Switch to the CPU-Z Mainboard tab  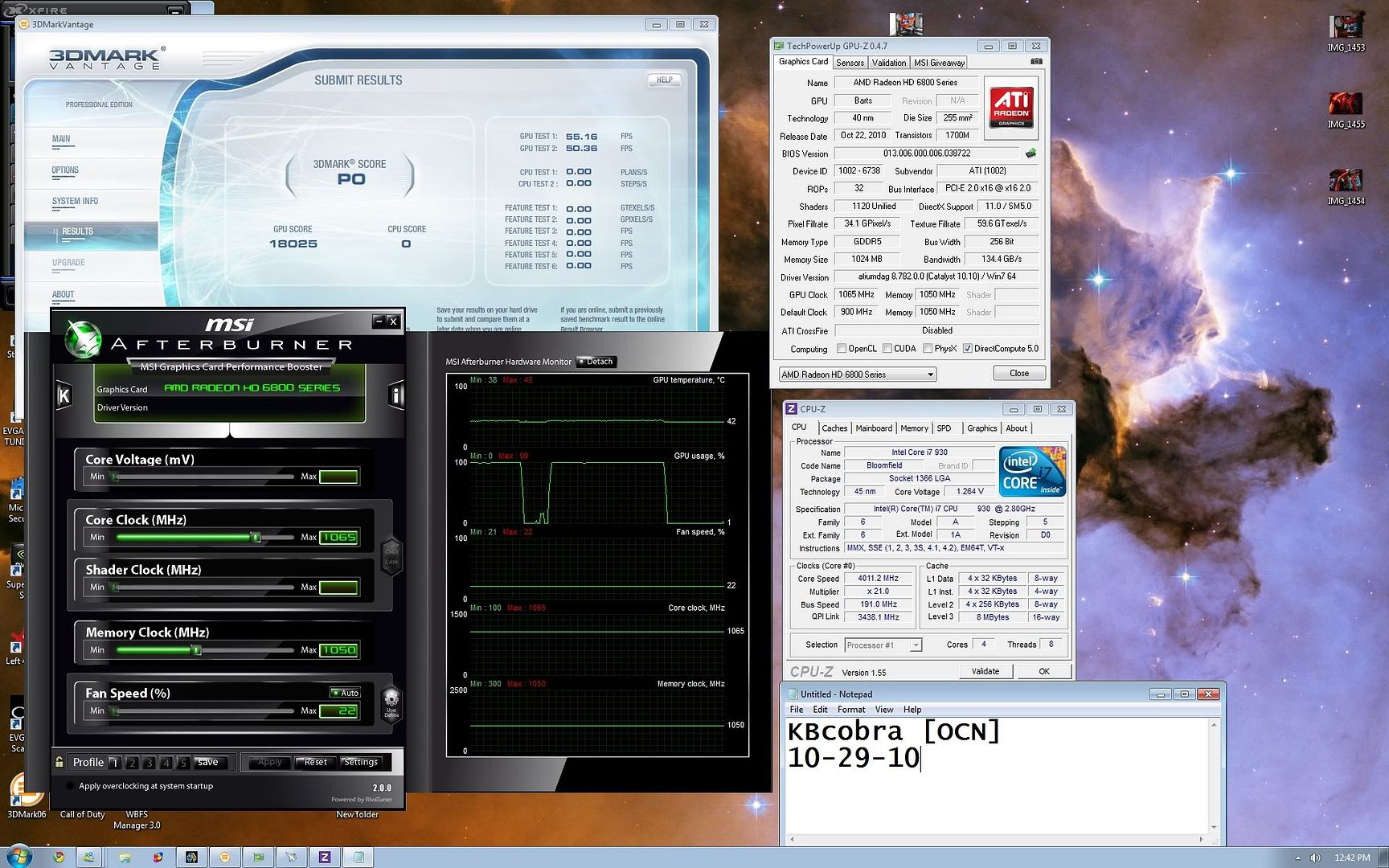[874, 428]
